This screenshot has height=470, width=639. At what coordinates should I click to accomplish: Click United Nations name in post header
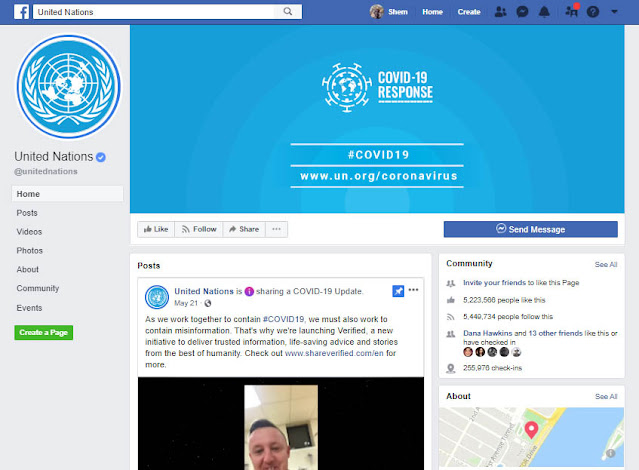point(204,291)
